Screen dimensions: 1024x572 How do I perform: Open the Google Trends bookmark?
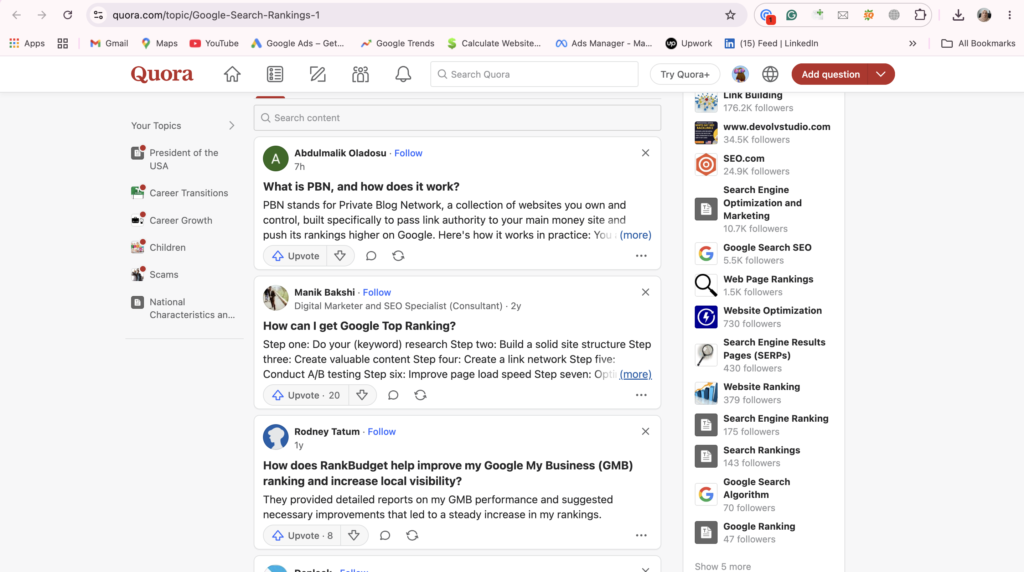397,44
